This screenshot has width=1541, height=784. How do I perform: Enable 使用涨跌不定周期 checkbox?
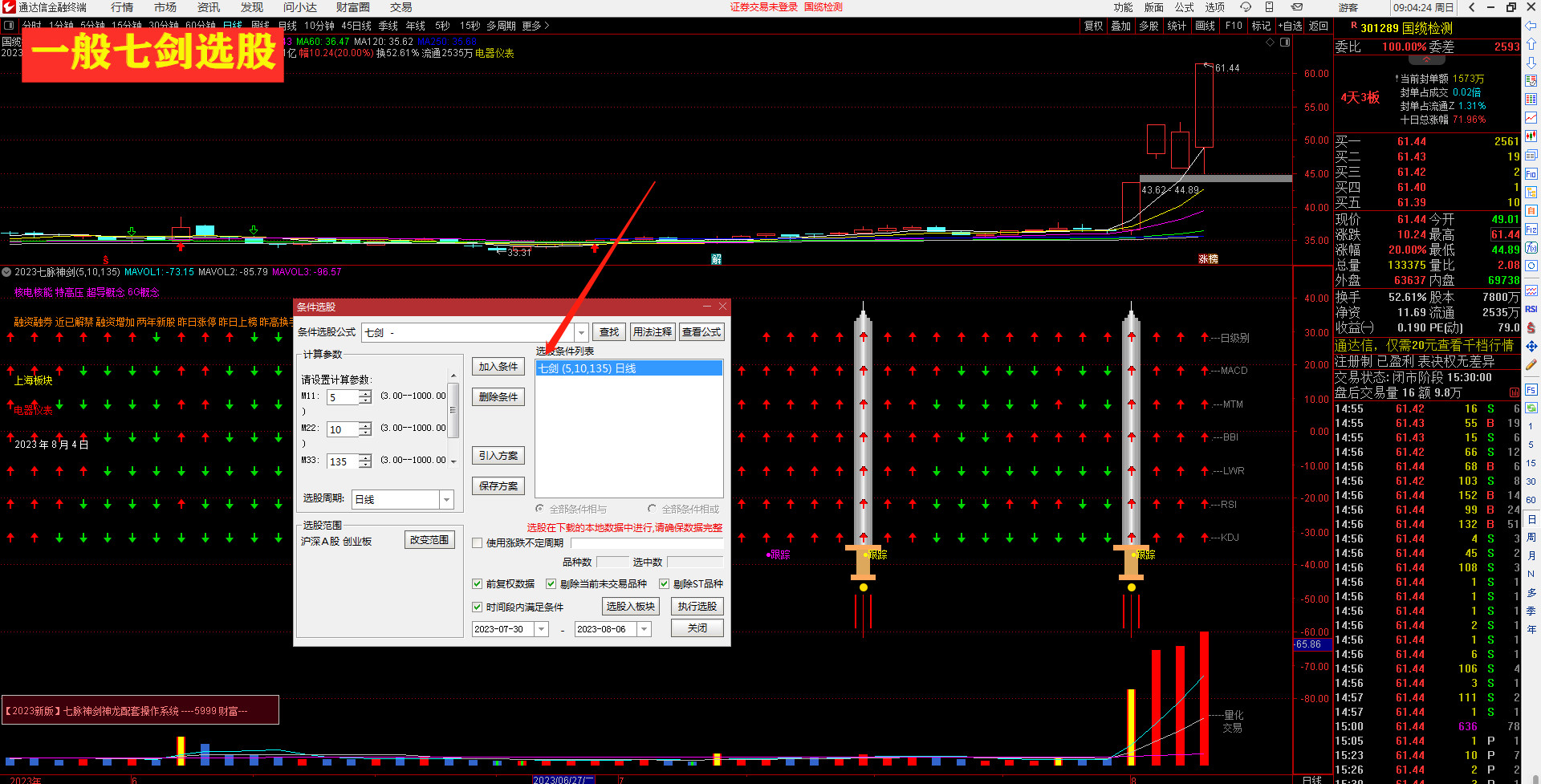pos(478,543)
